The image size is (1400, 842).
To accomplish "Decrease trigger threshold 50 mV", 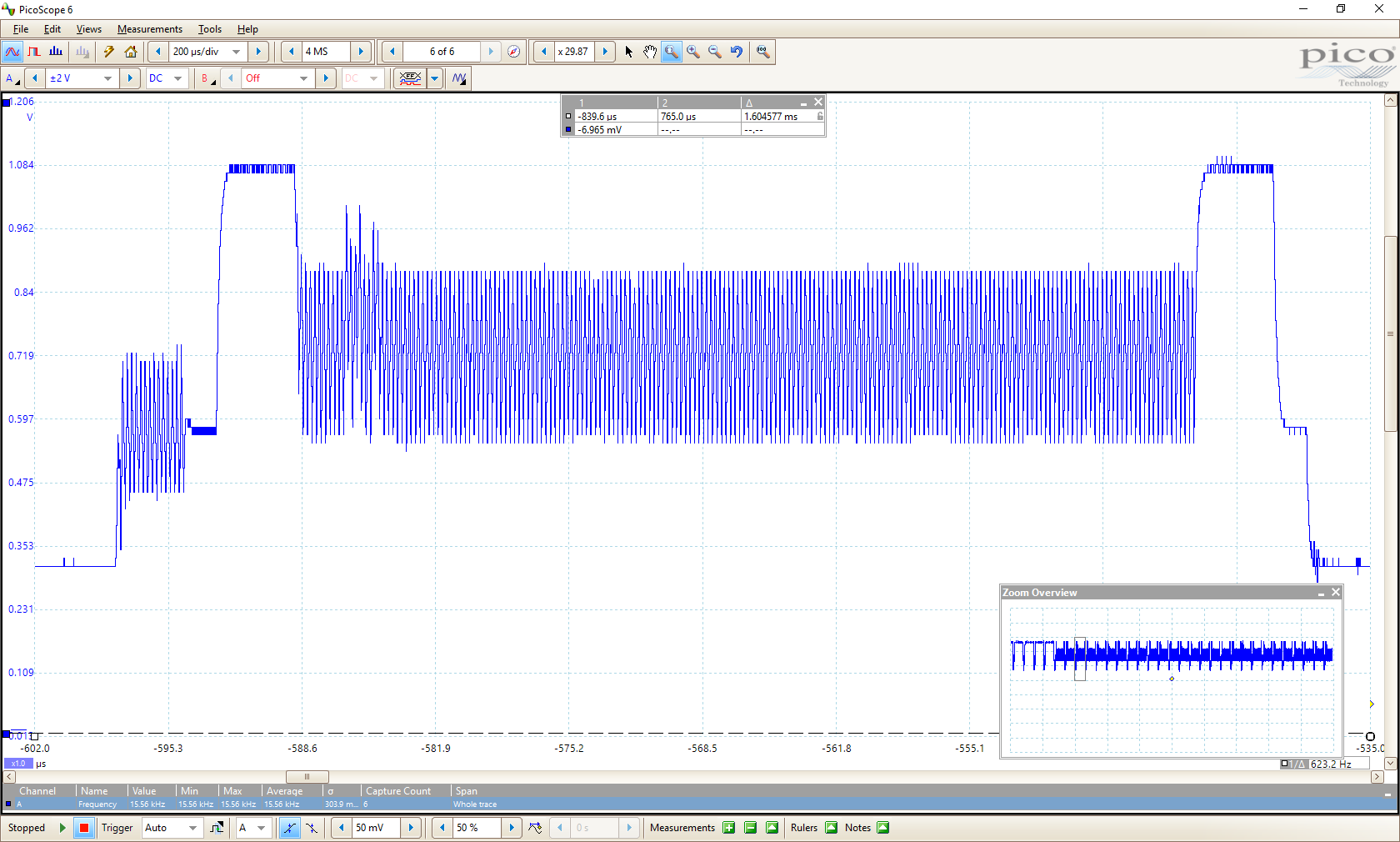I will (341, 828).
